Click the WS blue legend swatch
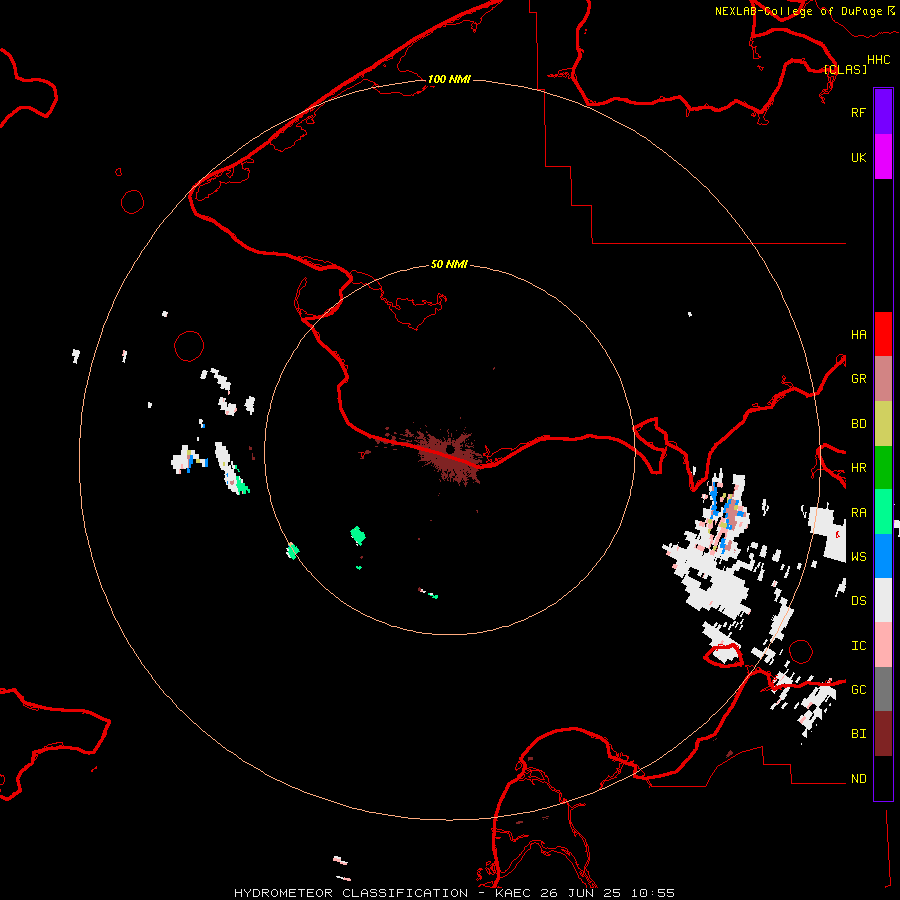 883,556
